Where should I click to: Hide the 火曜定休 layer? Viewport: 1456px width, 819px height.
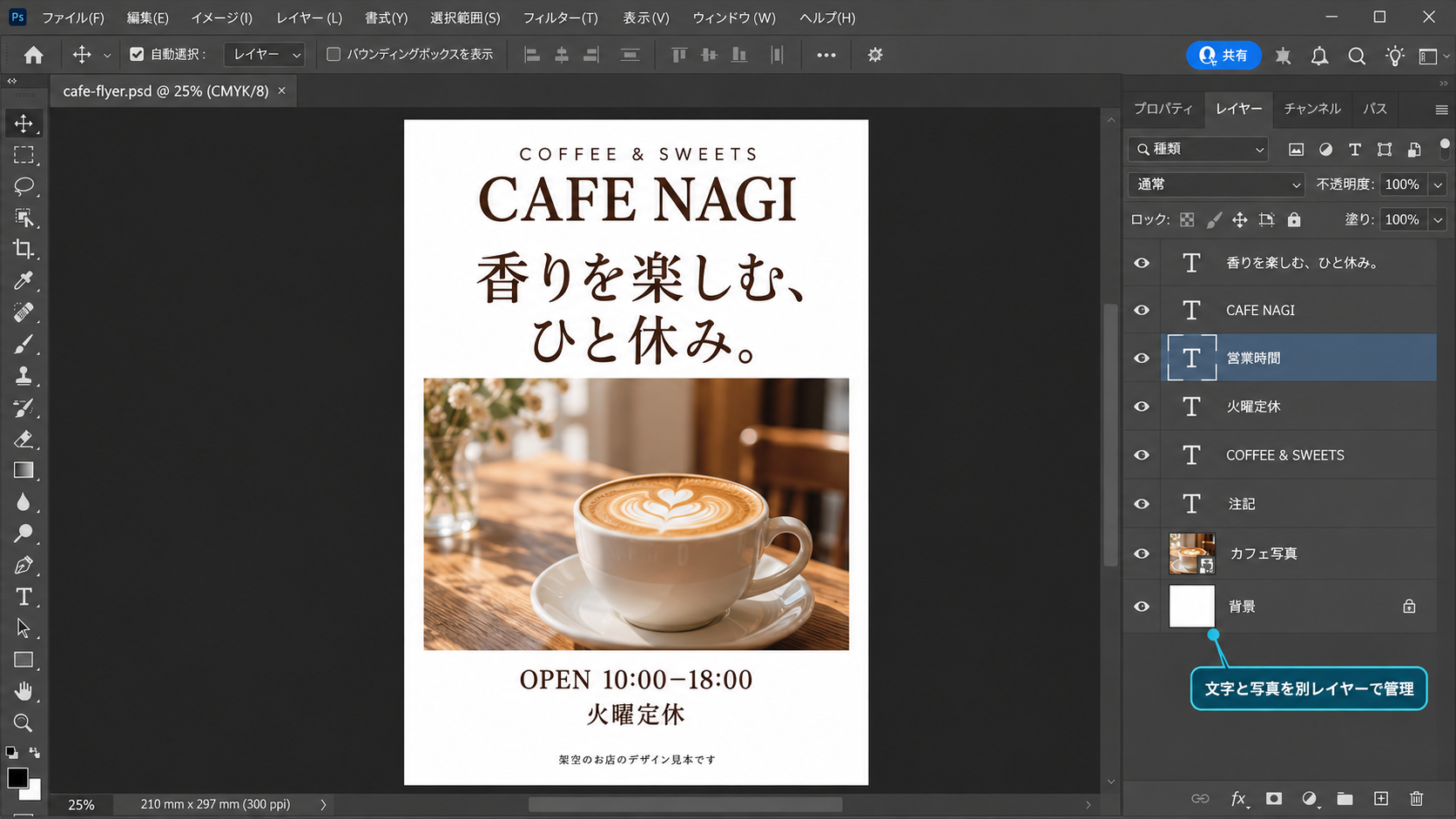click(x=1142, y=406)
